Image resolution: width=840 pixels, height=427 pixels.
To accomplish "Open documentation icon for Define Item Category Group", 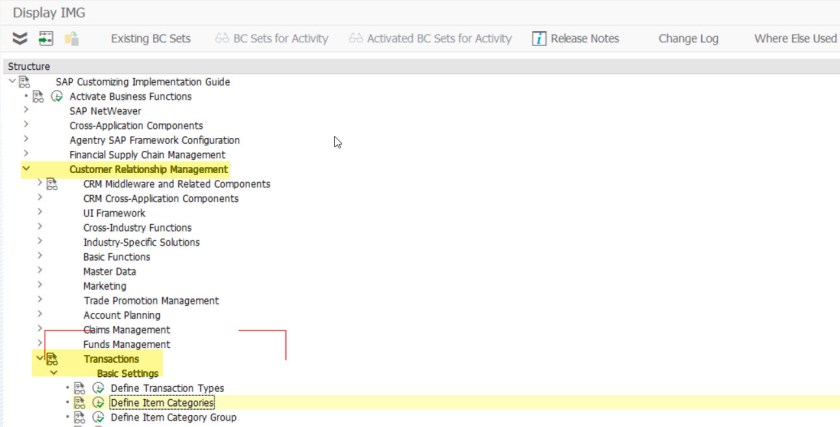I will (x=79, y=417).
